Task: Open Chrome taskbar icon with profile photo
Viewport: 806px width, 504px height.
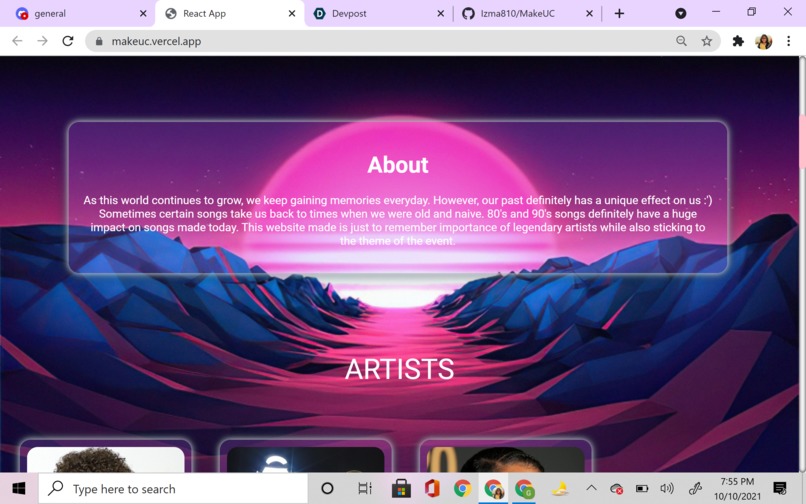Action: click(493, 488)
